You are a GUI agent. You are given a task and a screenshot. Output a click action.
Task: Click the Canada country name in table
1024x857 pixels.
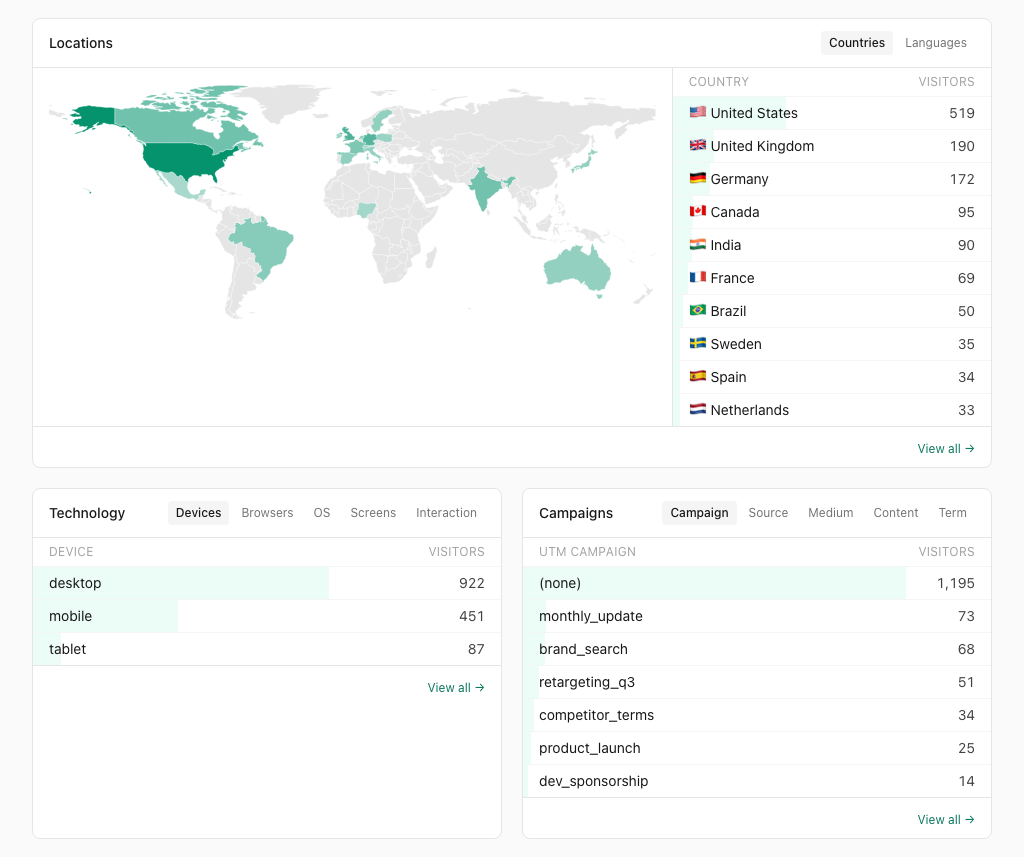coord(735,212)
